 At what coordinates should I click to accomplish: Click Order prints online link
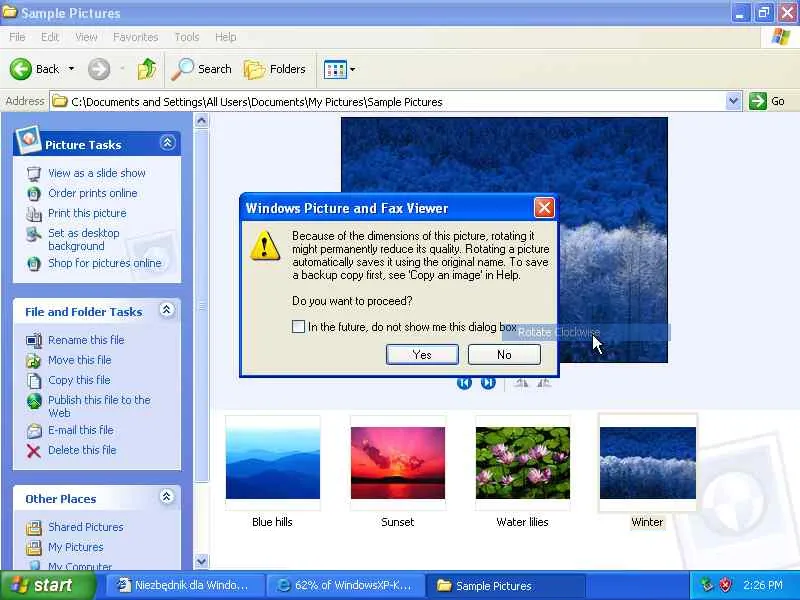point(93,193)
